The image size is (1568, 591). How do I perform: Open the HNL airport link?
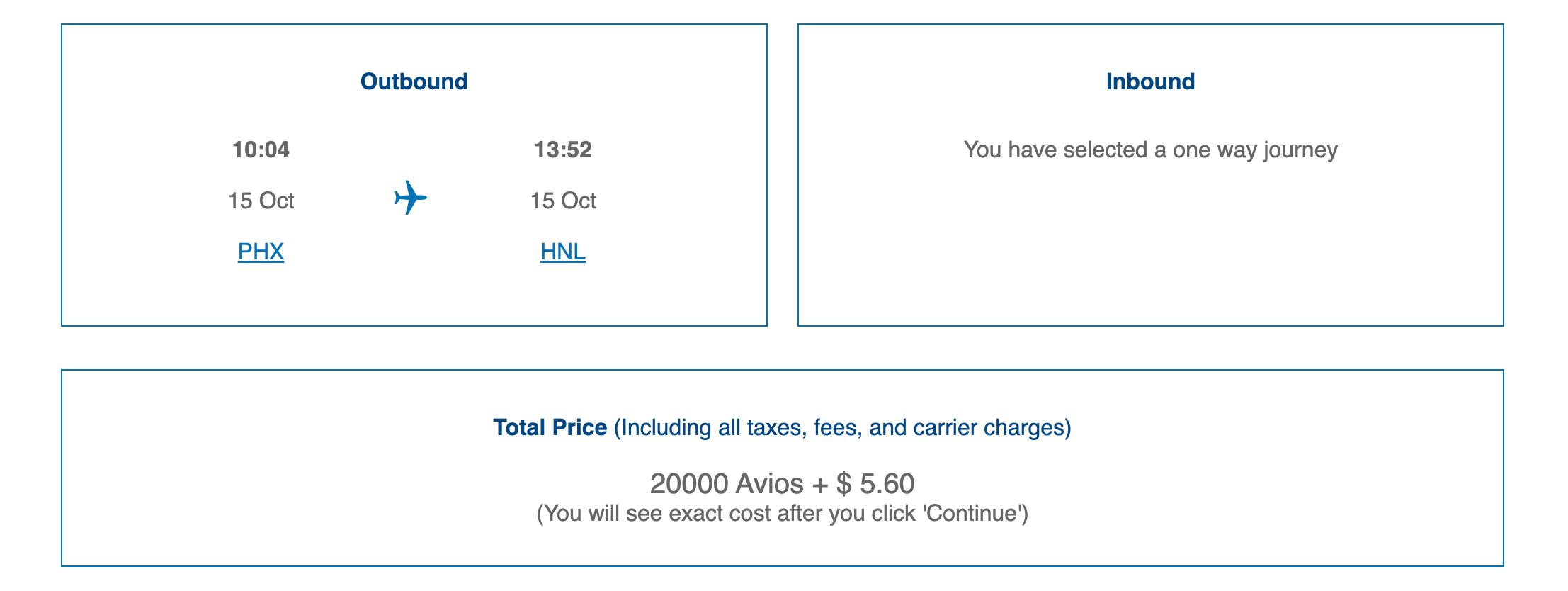(x=563, y=252)
